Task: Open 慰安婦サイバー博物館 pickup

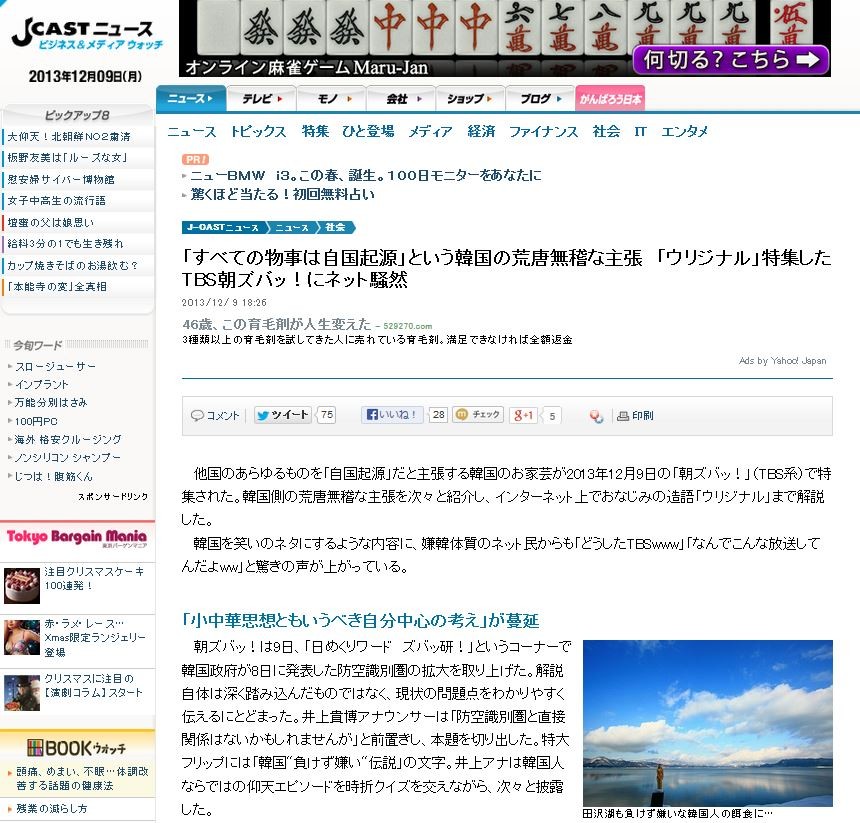Action: 61,180
